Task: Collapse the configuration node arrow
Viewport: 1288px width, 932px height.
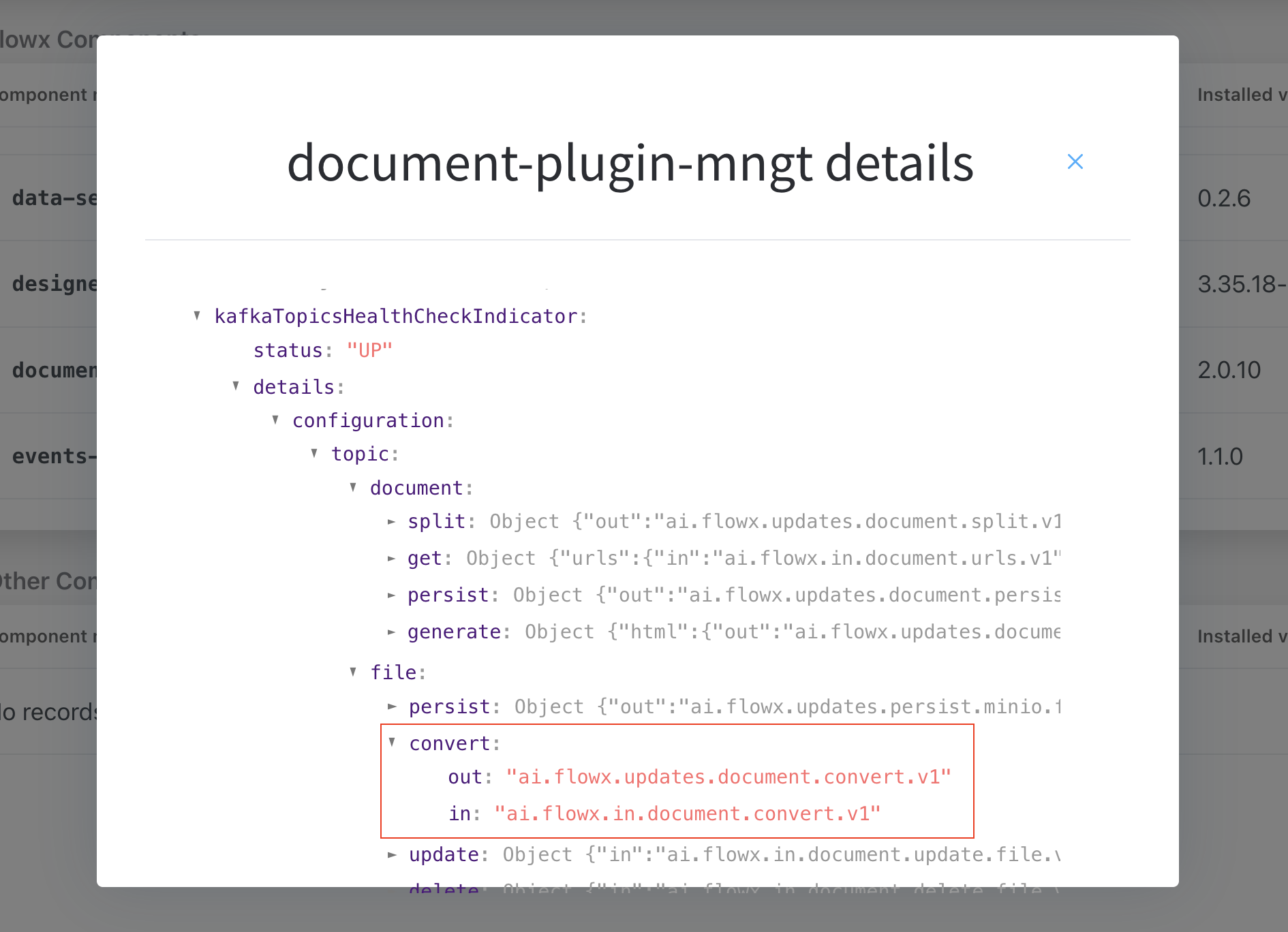Action: tap(275, 420)
